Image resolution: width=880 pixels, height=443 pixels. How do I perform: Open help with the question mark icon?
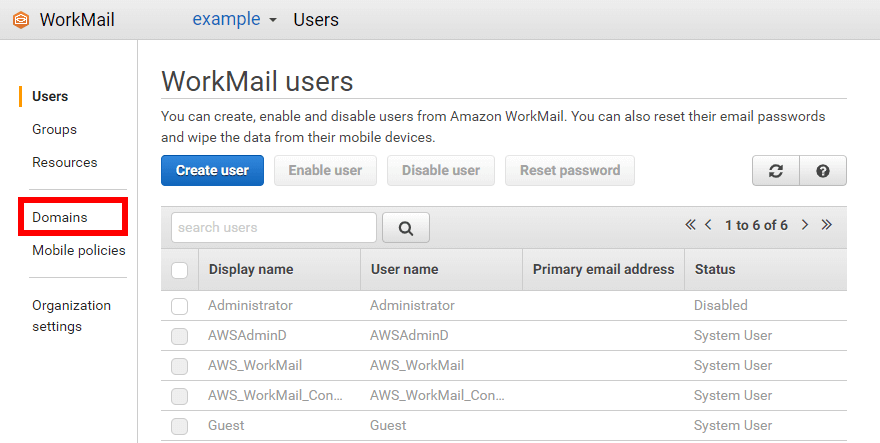pyautogui.click(x=823, y=171)
